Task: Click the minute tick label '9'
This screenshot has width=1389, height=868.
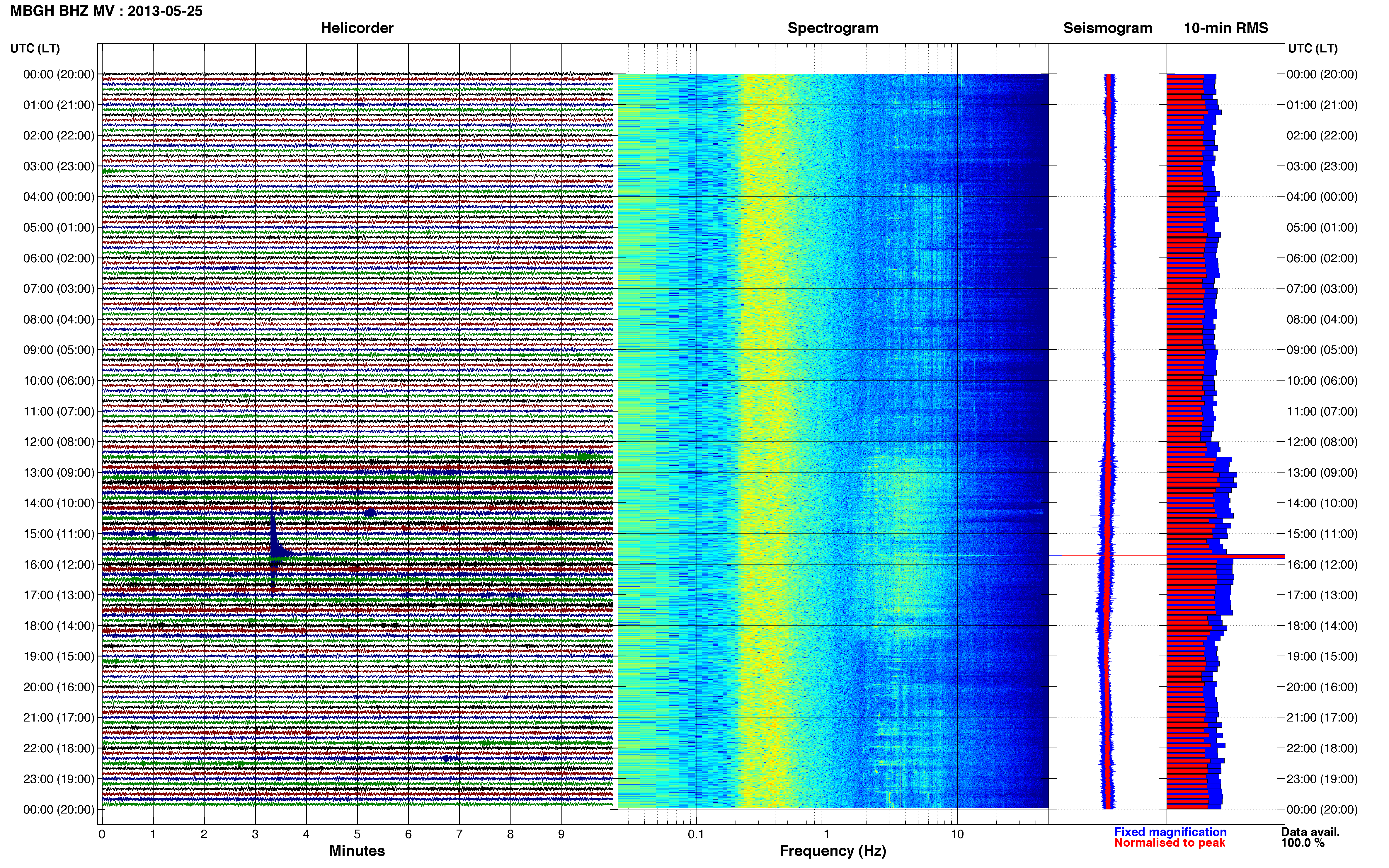Action: 561,834
